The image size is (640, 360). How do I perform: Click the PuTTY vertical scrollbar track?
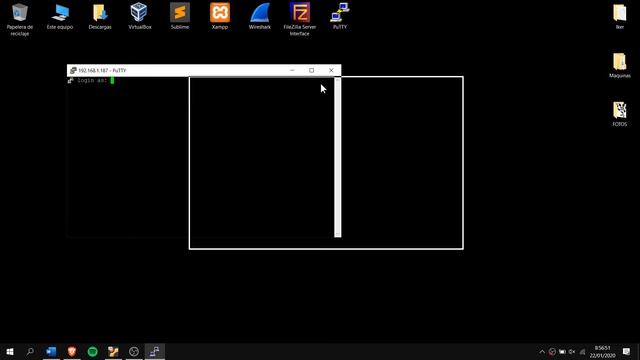(x=338, y=157)
